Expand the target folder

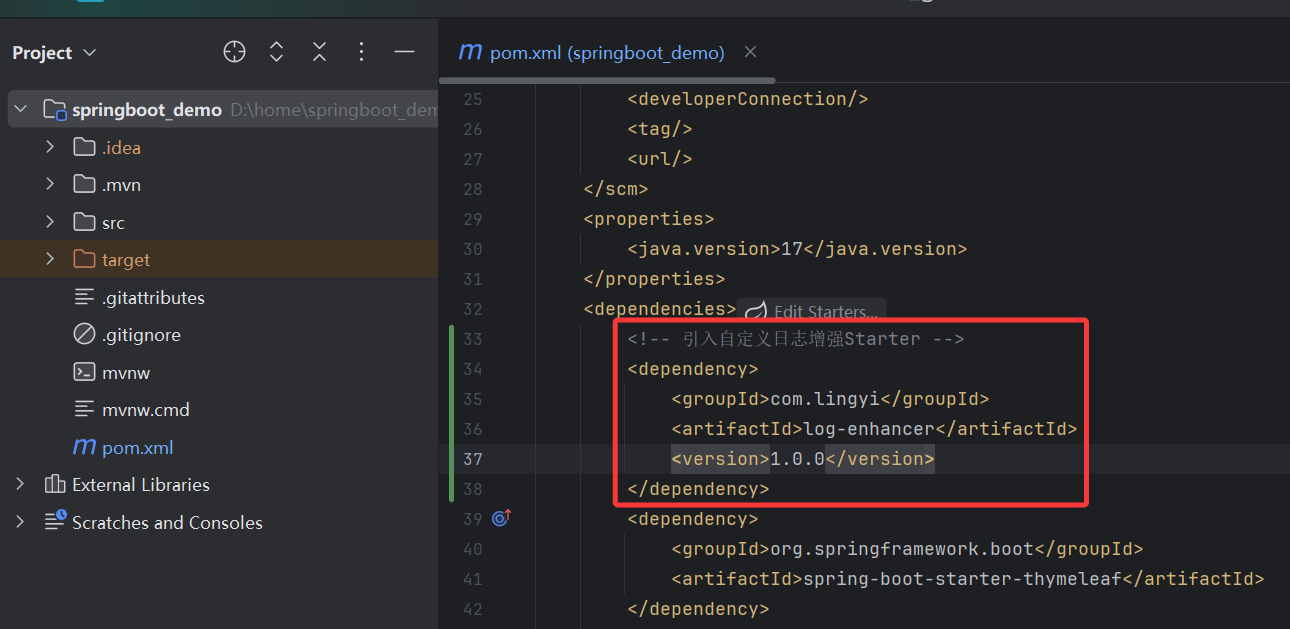point(49,259)
